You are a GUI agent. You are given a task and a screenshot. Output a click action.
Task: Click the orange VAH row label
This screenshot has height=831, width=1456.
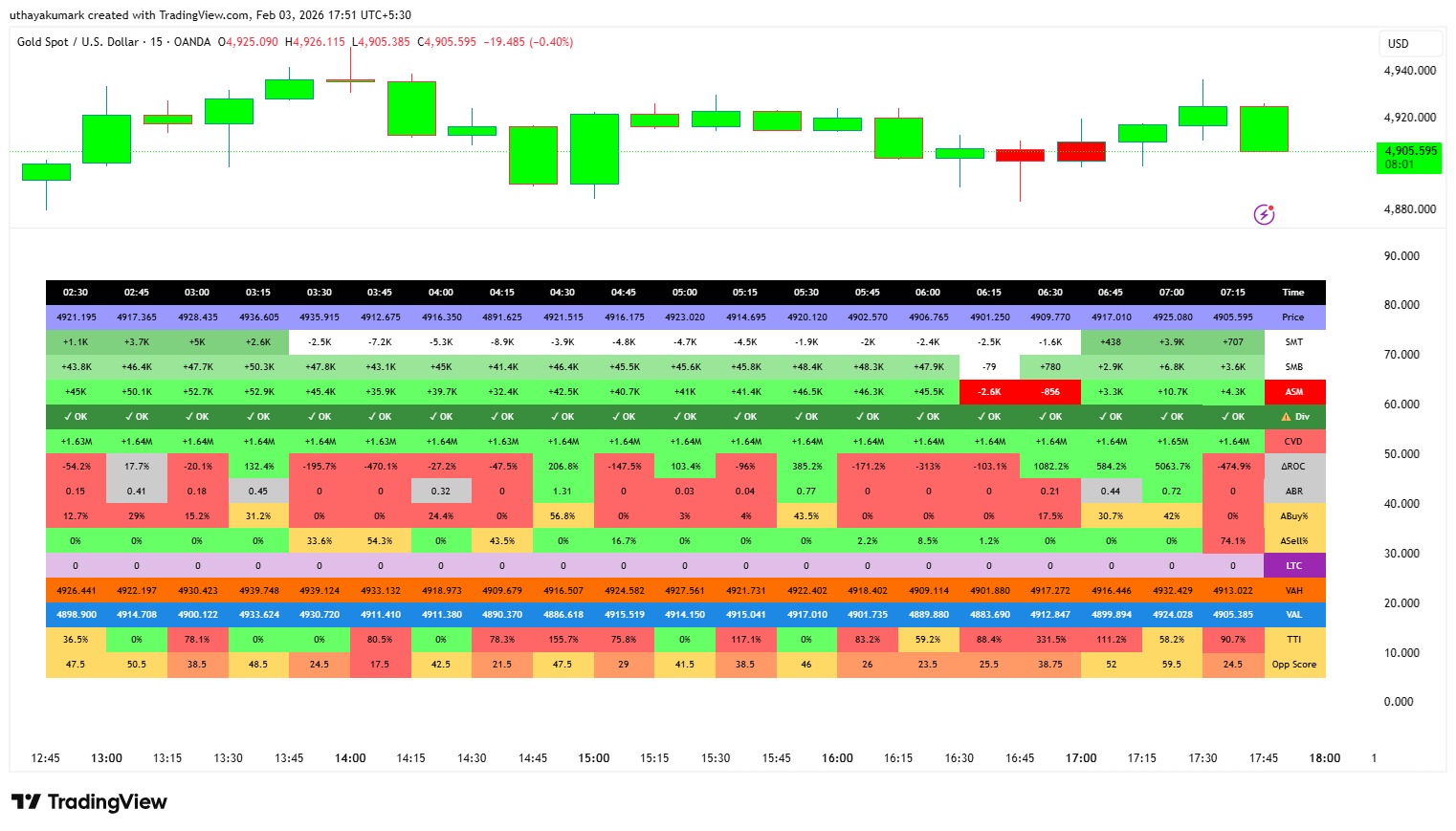click(x=1293, y=591)
